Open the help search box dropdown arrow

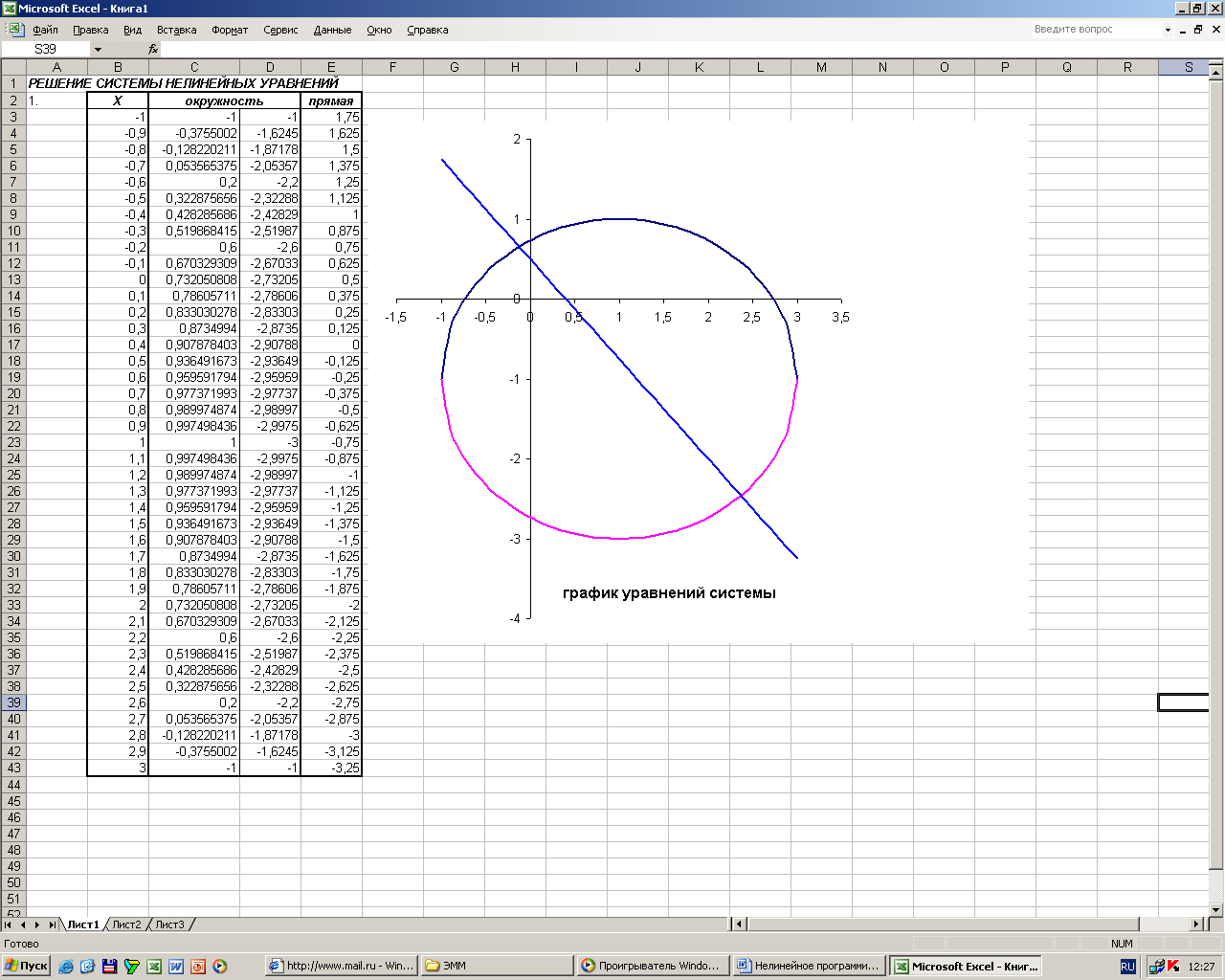(x=1168, y=30)
